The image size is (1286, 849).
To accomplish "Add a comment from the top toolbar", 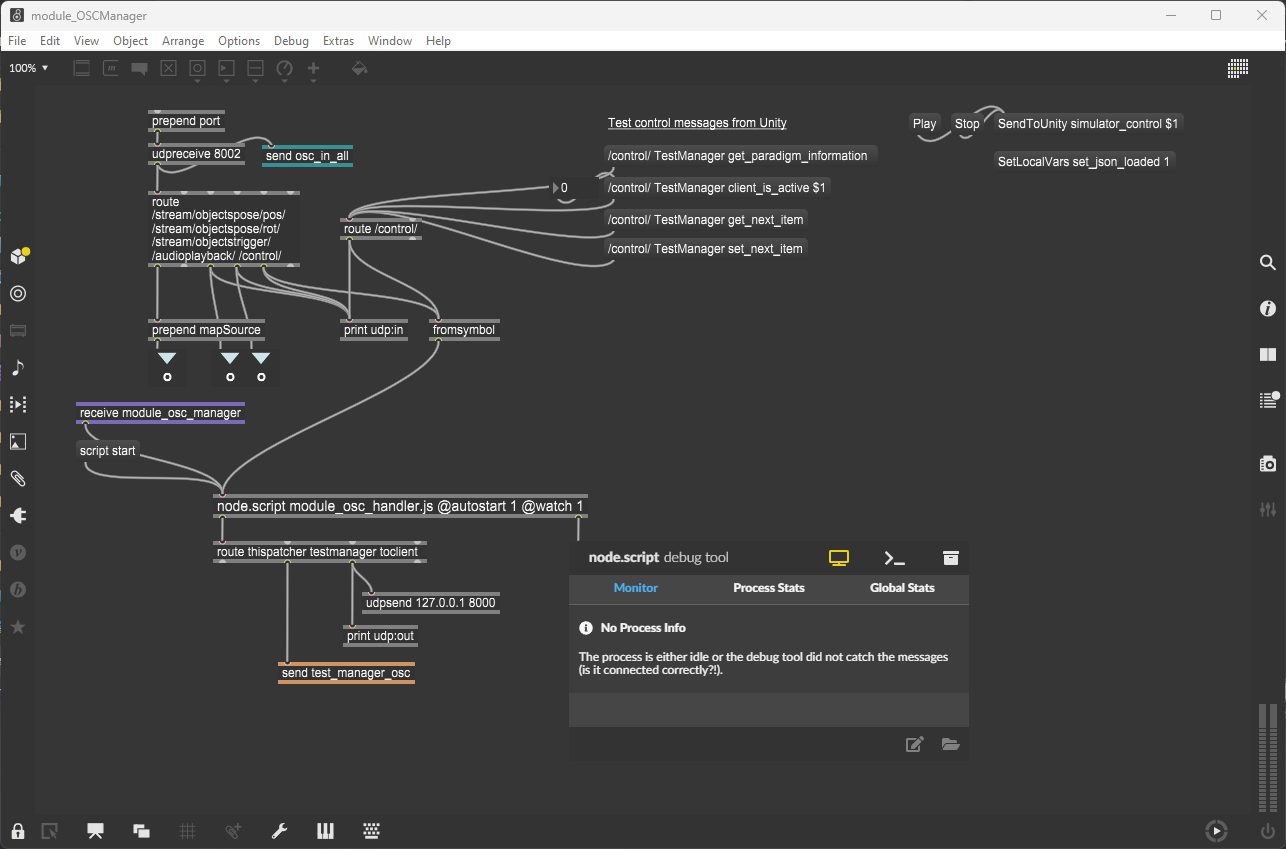I will [x=140, y=69].
